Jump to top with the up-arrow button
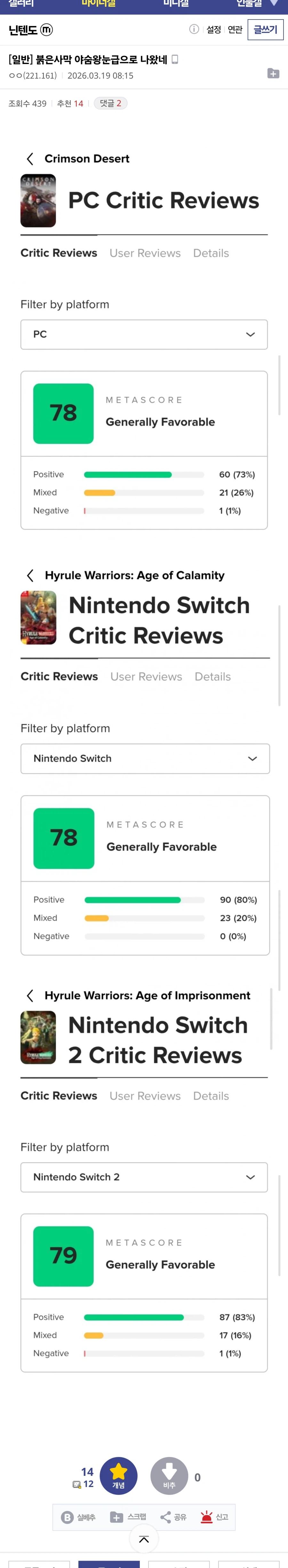288x1568 pixels. click(144, 1540)
